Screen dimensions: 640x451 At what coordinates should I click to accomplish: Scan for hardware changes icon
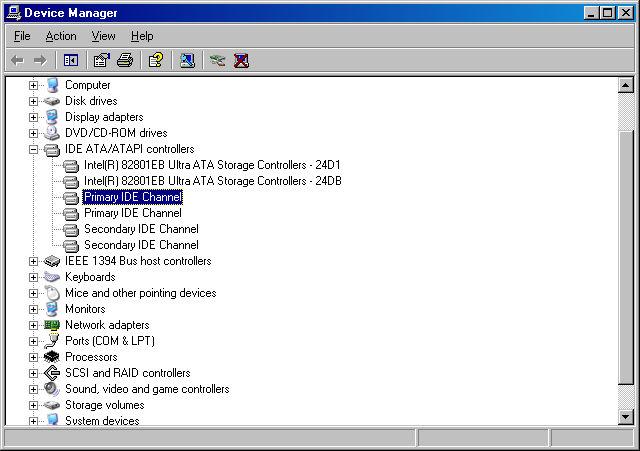(x=187, y=61)
